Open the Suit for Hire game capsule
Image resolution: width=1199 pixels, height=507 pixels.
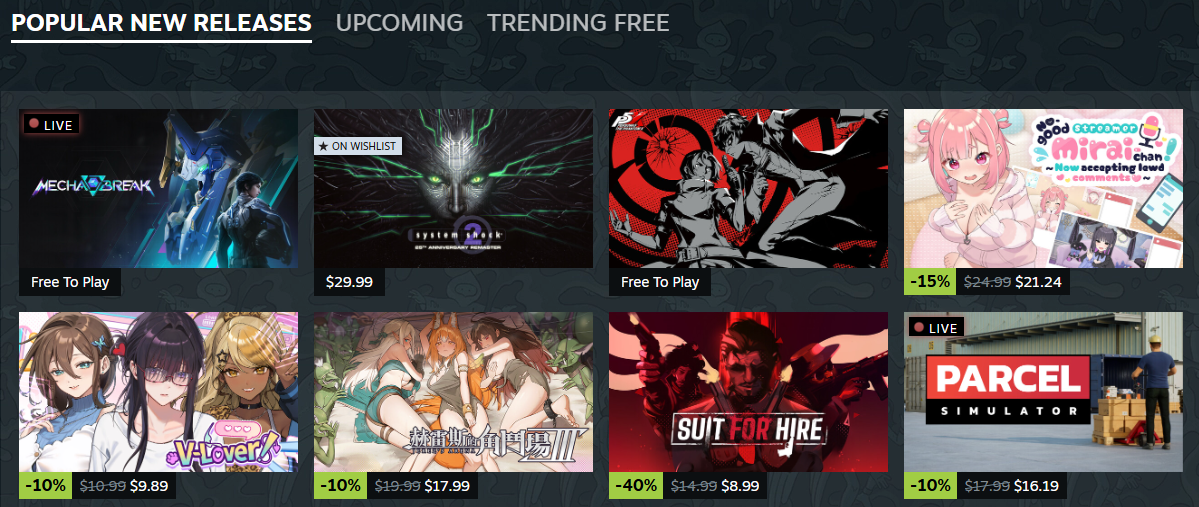coord(749,392)
